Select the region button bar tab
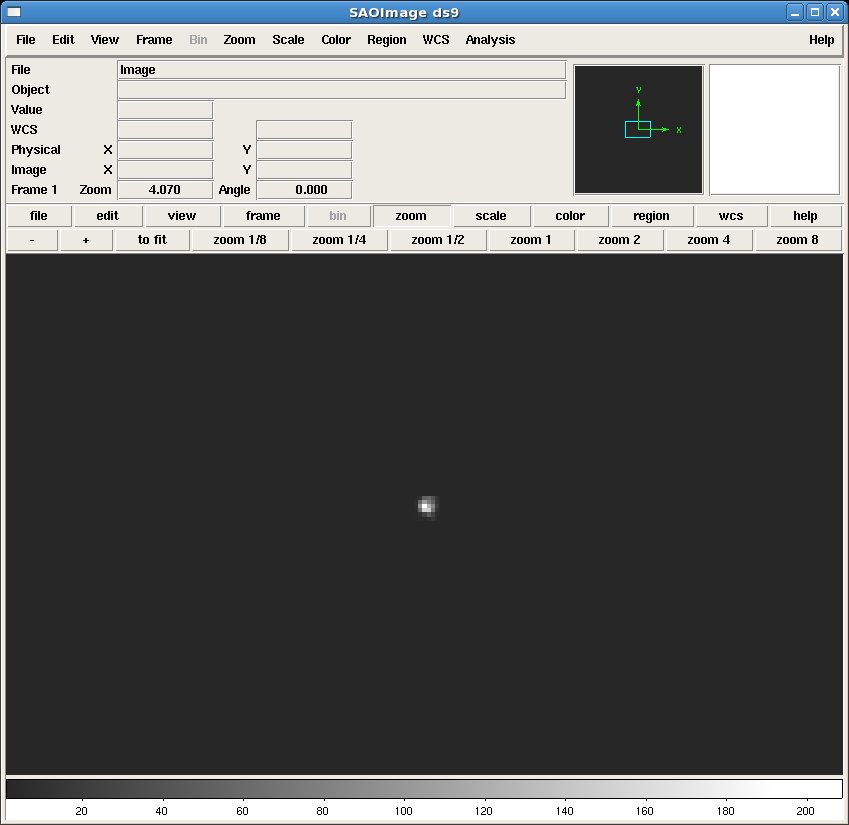Screen dimensions: 849x825 [651, 216]
